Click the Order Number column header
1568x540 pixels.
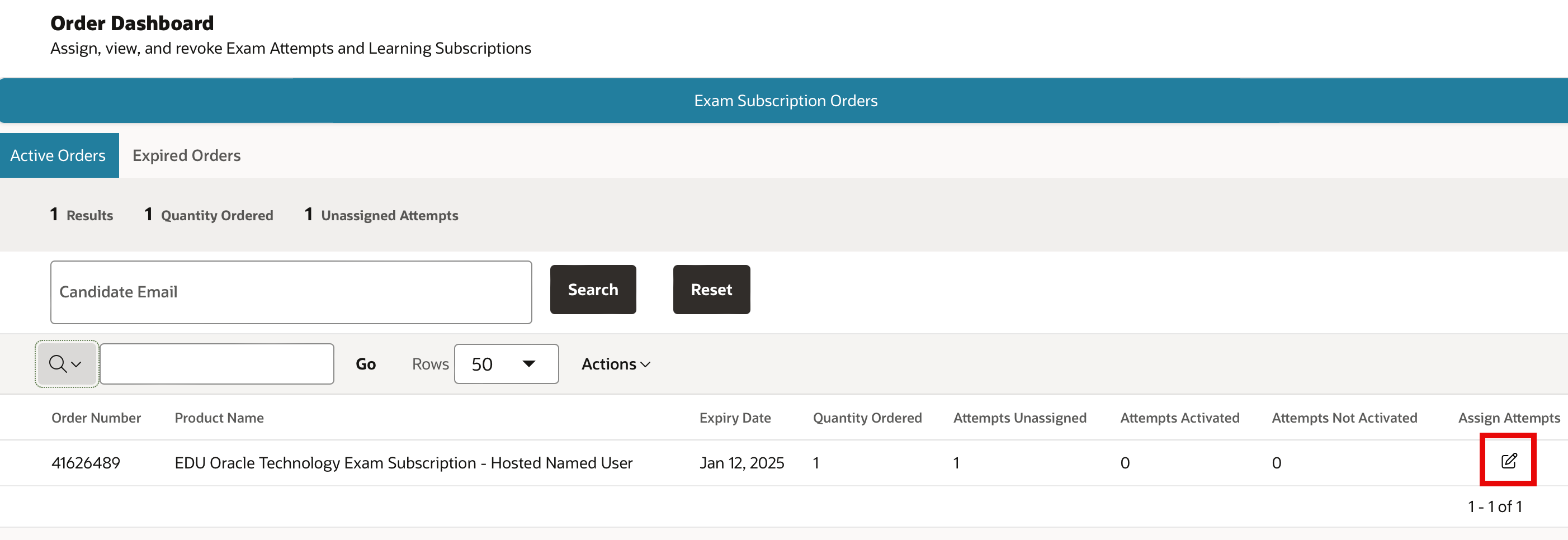point(96,418)
